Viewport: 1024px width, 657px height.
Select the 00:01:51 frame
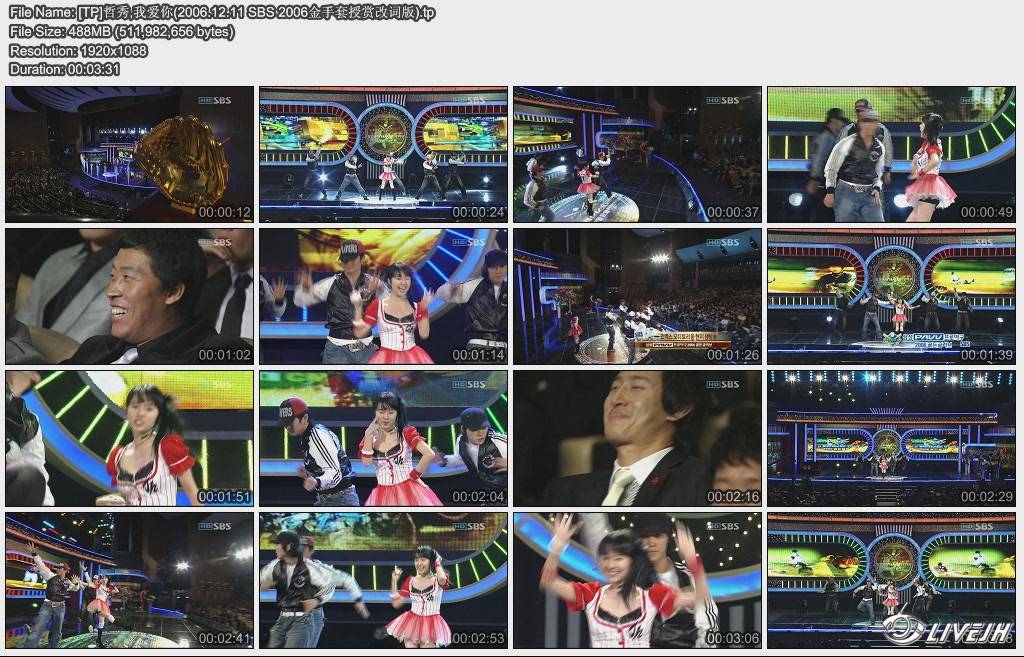click(x=129, y=438)
